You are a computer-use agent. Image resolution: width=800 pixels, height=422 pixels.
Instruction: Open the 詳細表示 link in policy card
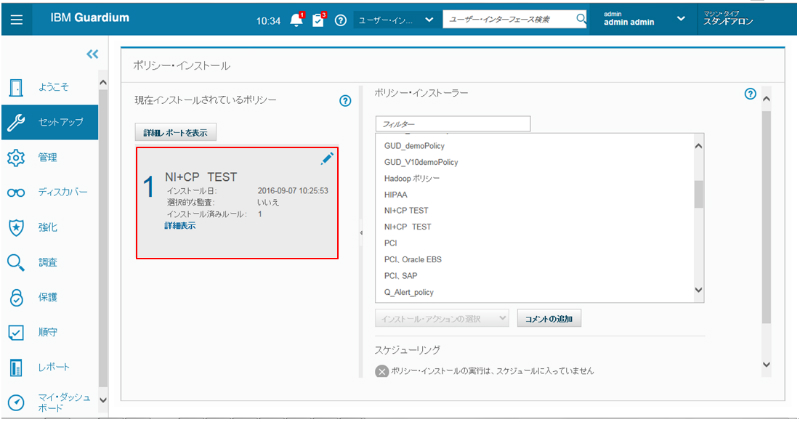coord(180,226)
